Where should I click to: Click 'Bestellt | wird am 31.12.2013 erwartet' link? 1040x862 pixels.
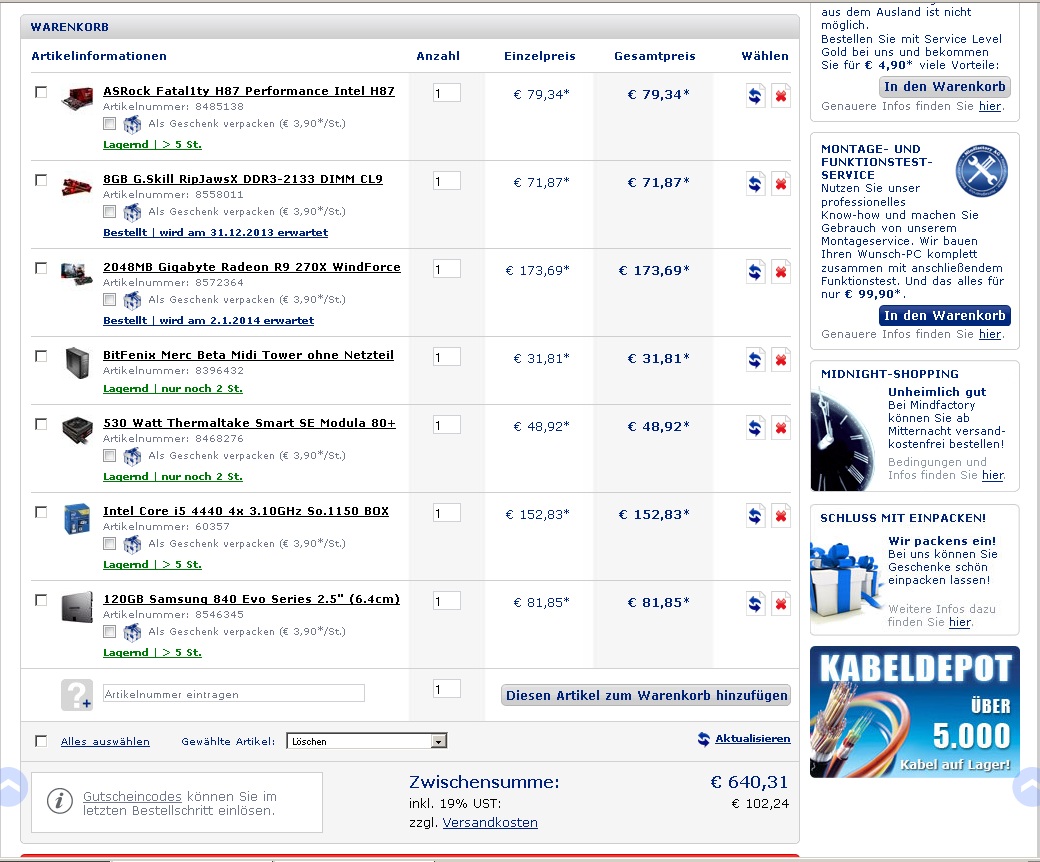(x=216, y=233)
